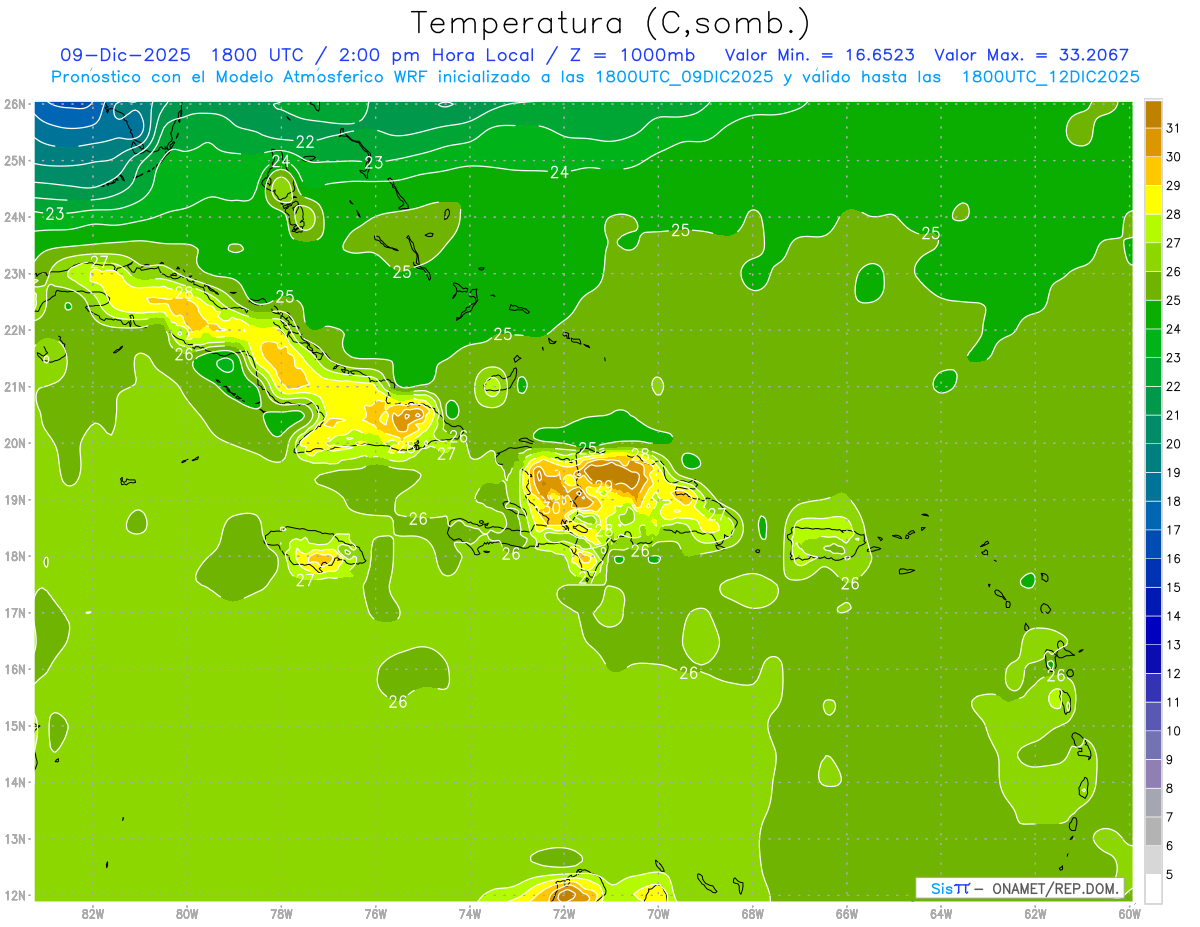Click the legend value "13" on color bar
Screen dimensions: 1200x927
pos(1174,644)
